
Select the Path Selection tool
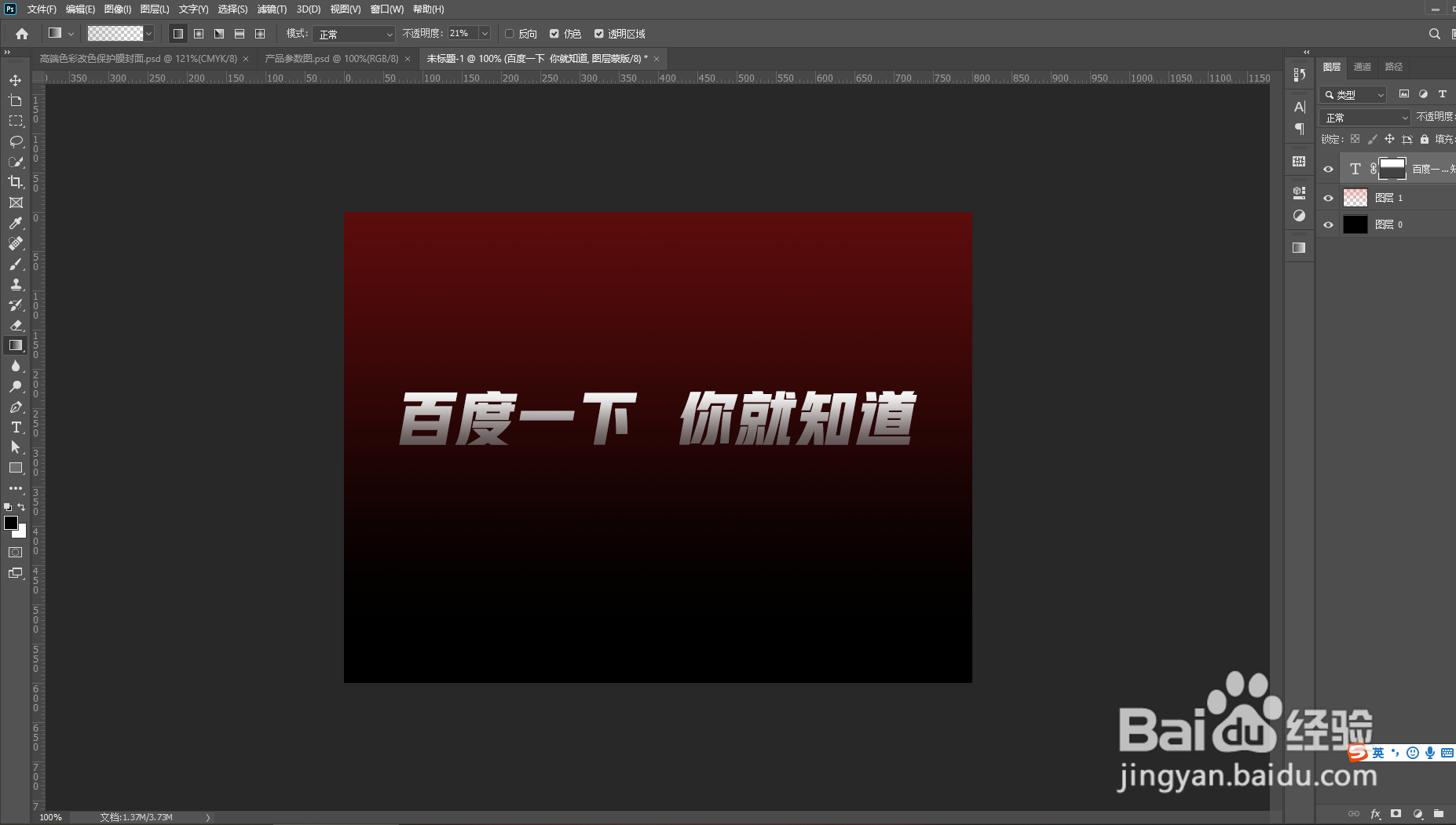coord(15,447)
